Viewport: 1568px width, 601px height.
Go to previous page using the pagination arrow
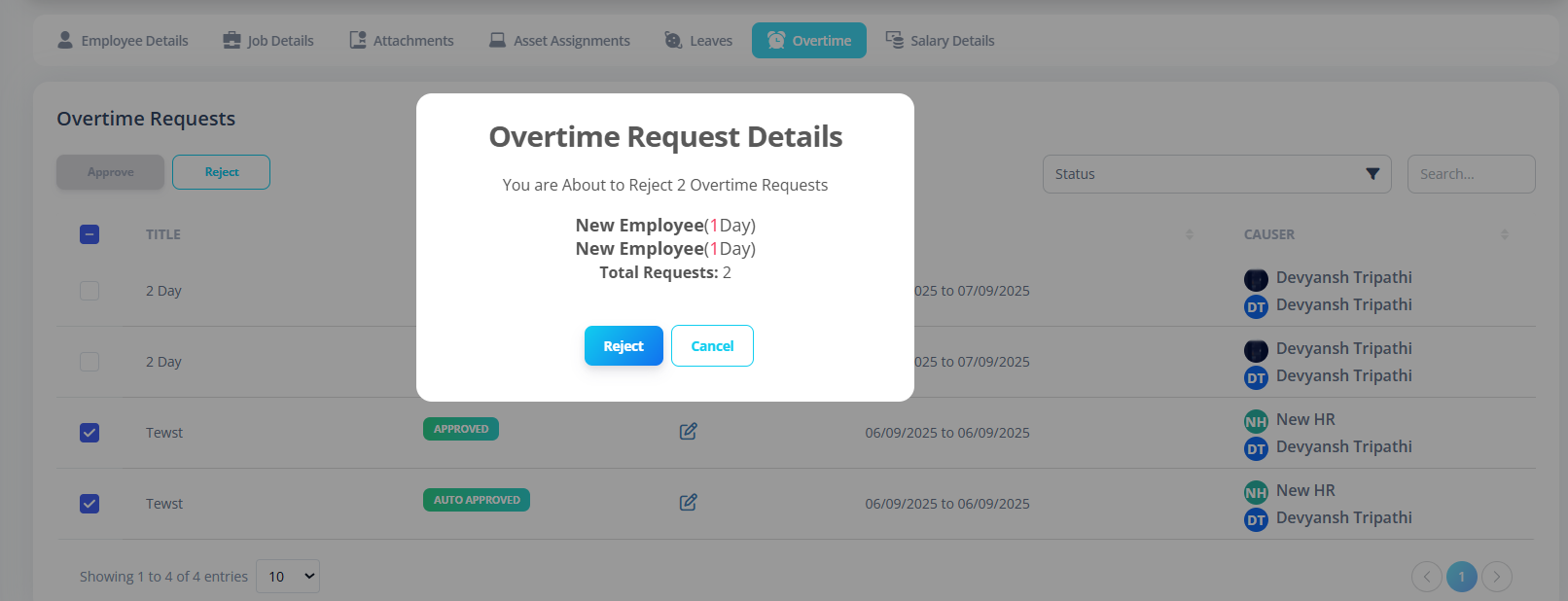click(x=1427, y=577)
